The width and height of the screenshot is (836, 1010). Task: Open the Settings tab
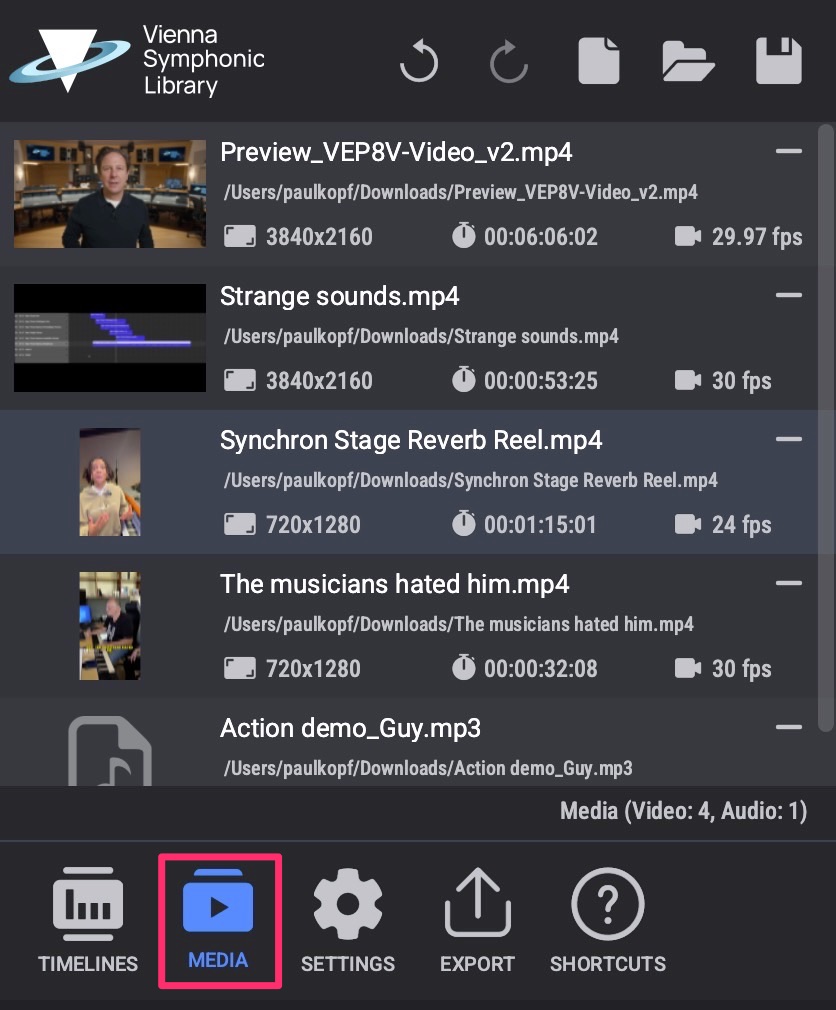[348, 921]
